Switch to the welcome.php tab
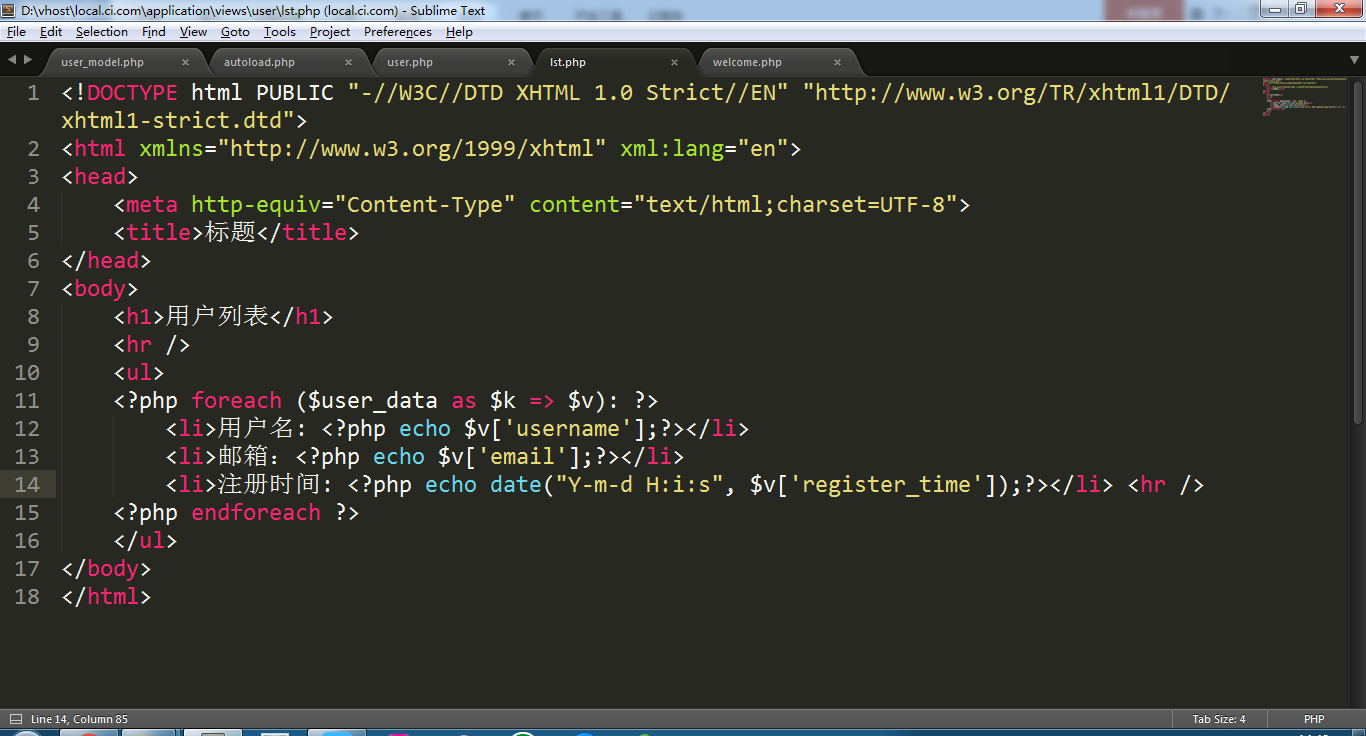Screen dimensions: 1366x736 (747, 62)
